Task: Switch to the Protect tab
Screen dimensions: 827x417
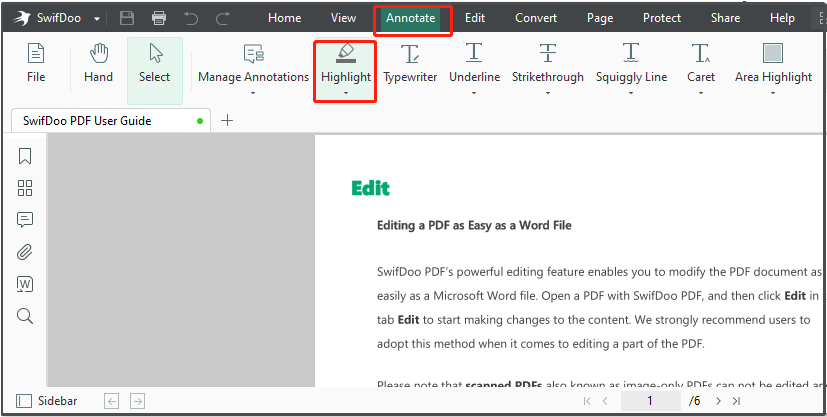Action: (x=662, y=18)
